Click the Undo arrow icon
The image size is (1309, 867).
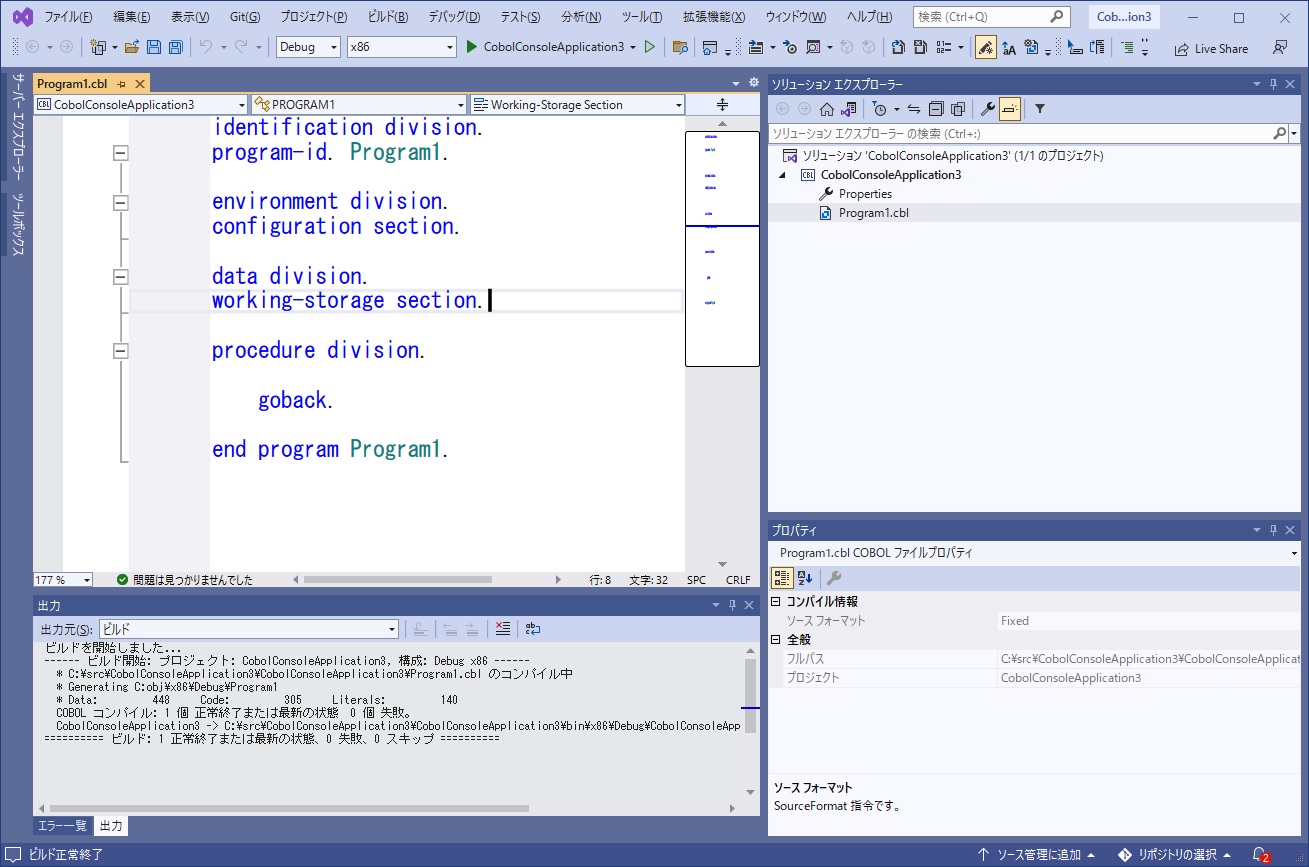coord(205,47)
